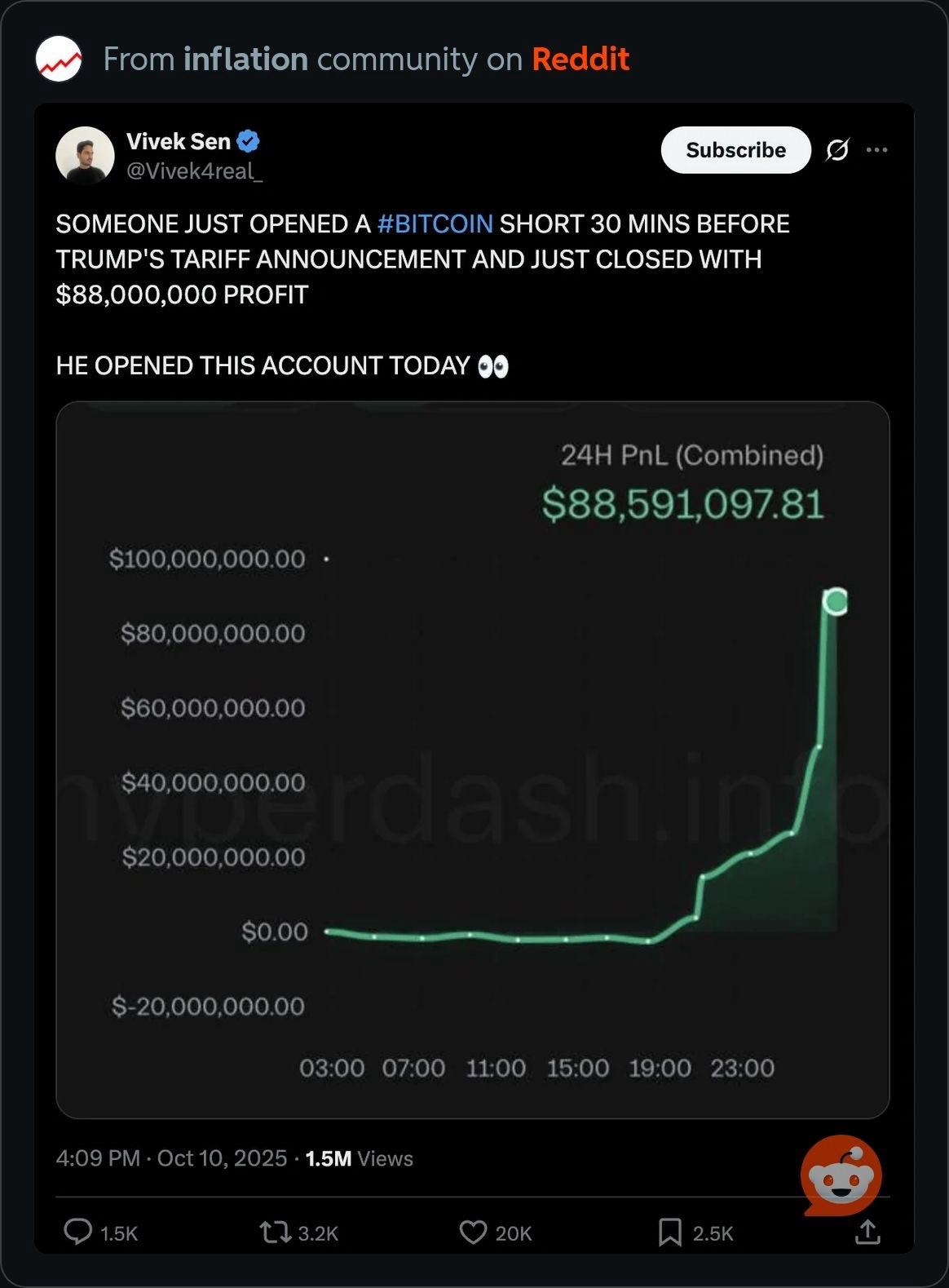This screenshot has height=1288, width=949.
Task: Click the repost arrows icon
Action: (275, 1232)
